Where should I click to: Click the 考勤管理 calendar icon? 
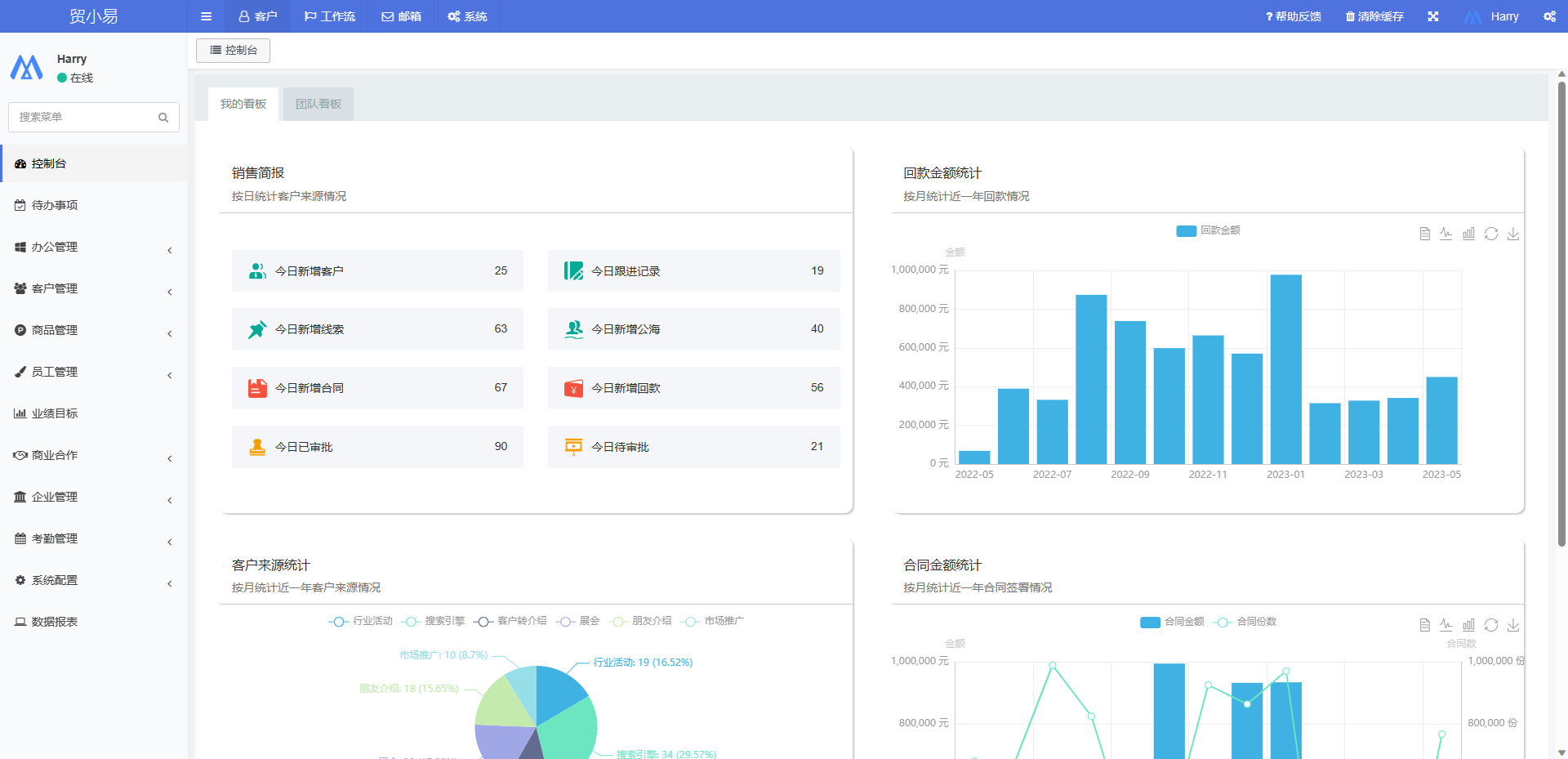pos(20,538)
